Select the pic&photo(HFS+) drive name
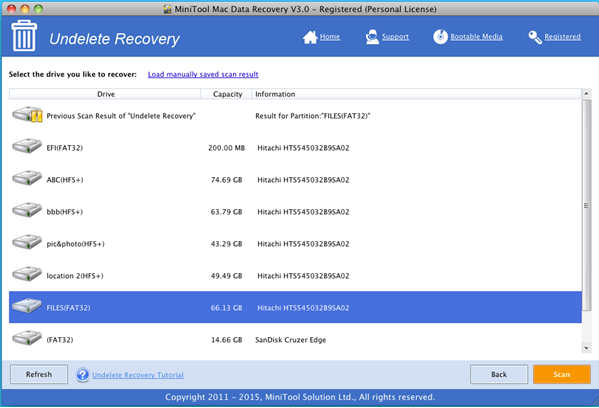The height and width of the screenshot is (408, 599). tap(75, 244)
